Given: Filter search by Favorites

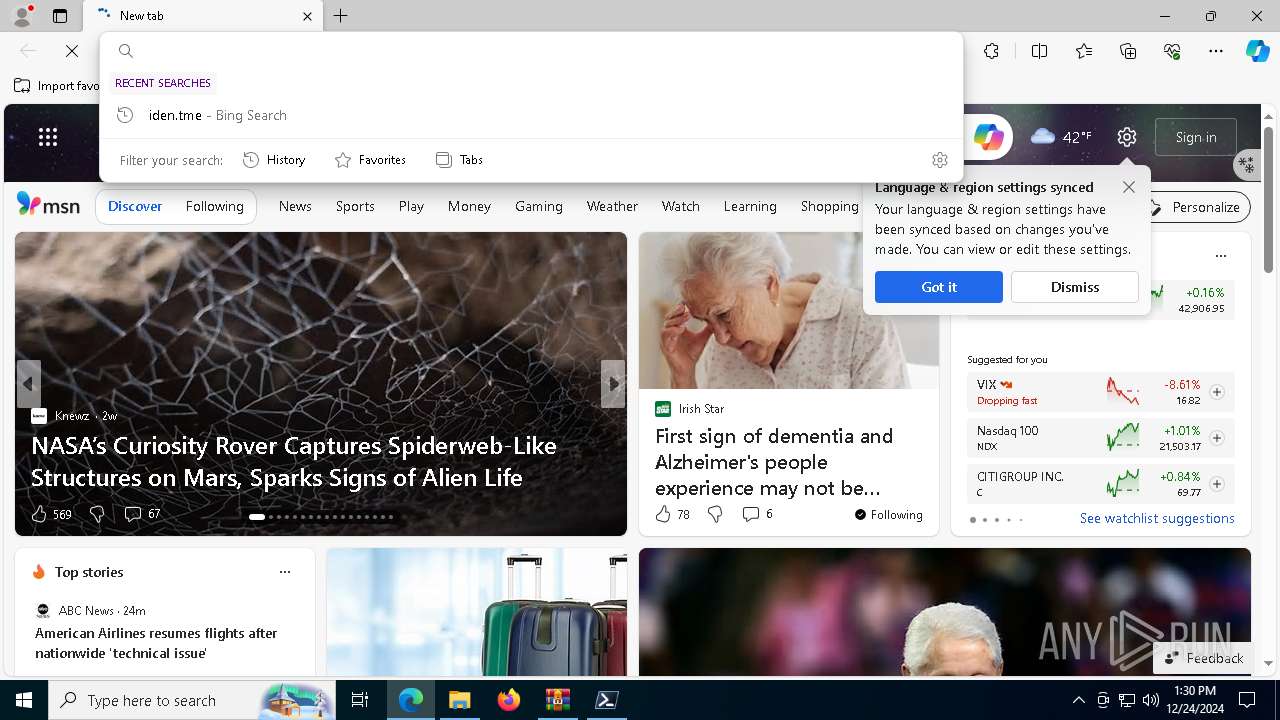Looking at the screenshot, I should (370, 160).
